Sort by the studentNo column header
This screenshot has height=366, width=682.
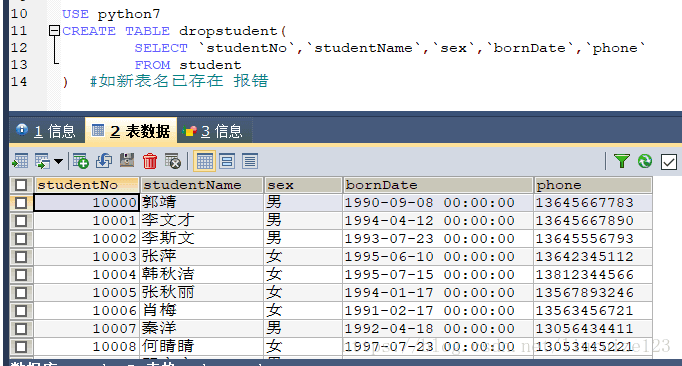(87, 185)
